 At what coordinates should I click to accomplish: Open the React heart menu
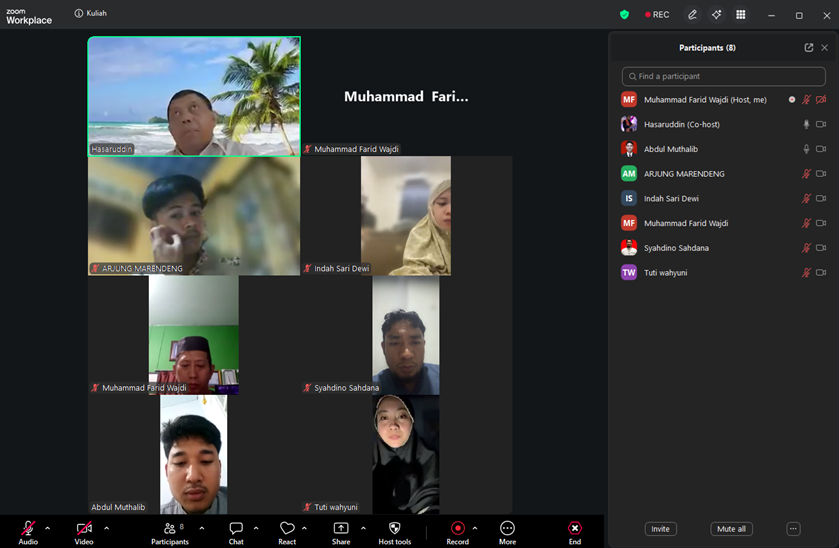coord(287,532)
